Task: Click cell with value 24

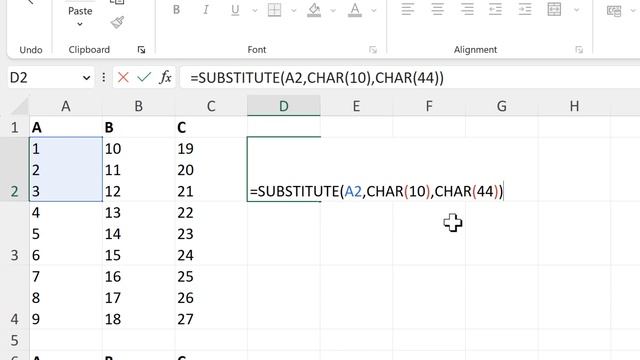Action: (211, 233)
